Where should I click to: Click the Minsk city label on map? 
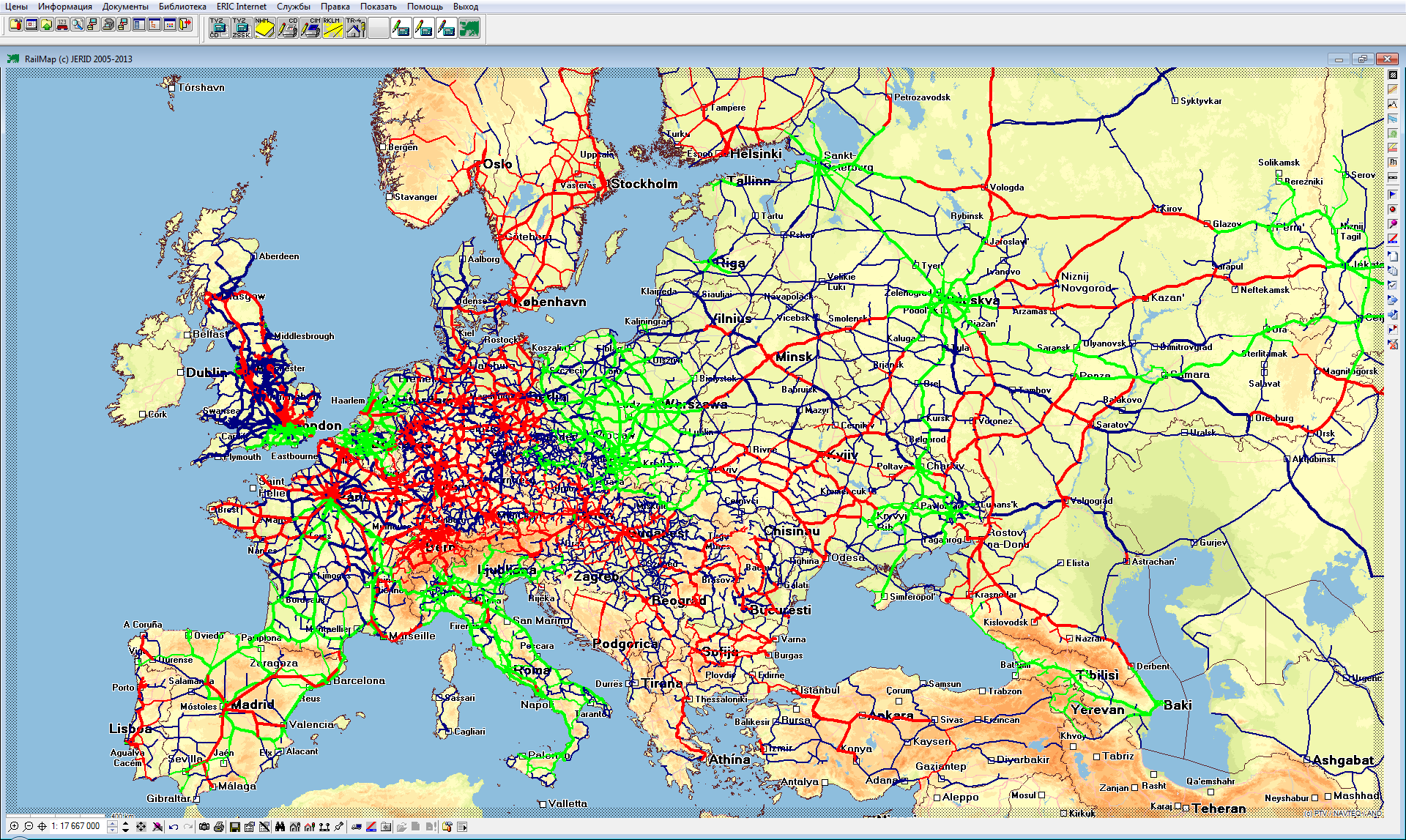(794, 357)
